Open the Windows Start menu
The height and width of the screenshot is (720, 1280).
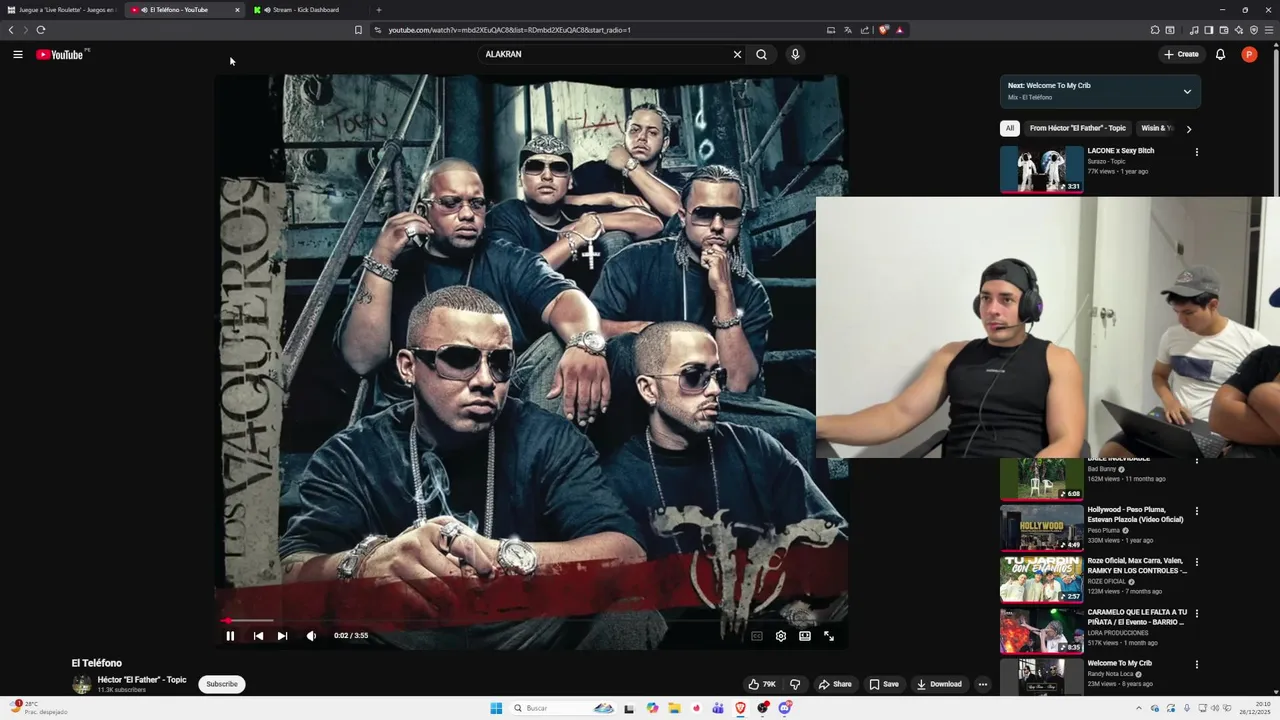[x=496, y=708]
